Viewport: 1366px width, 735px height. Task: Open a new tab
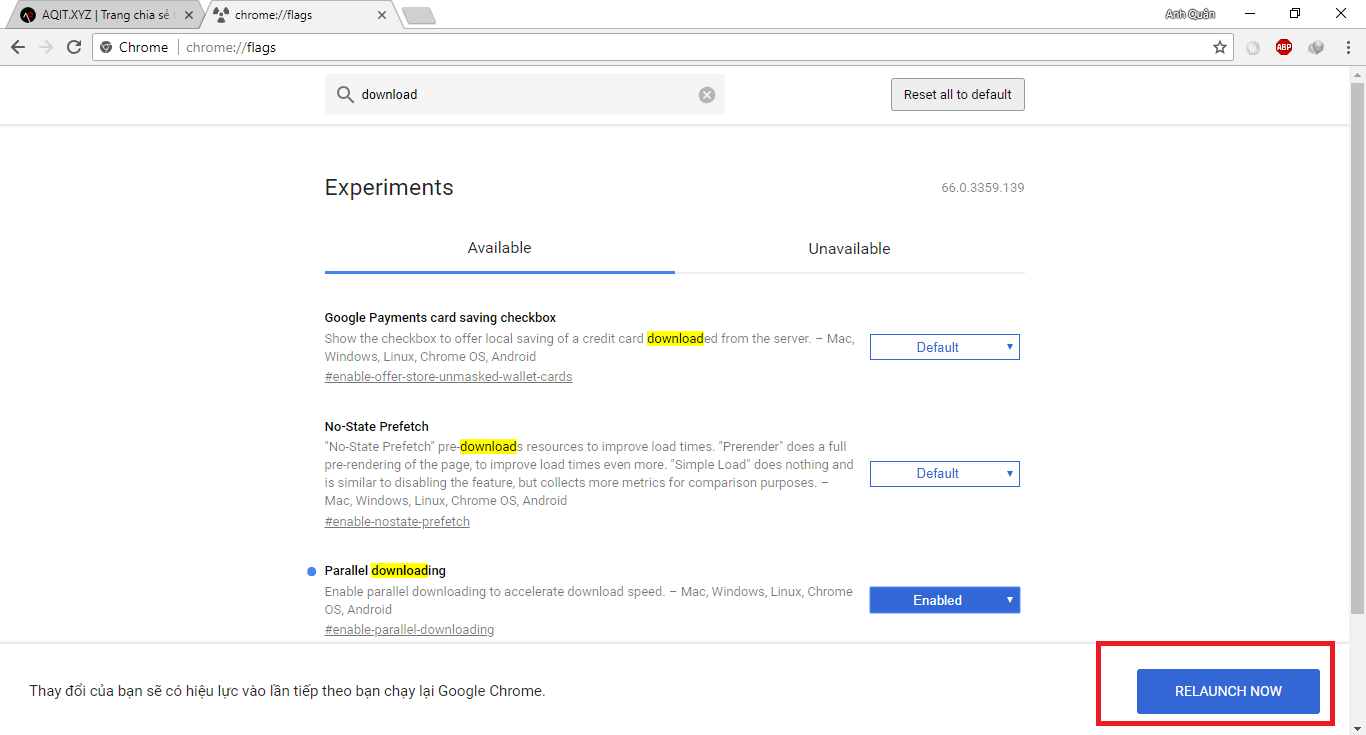click(418, 16)
